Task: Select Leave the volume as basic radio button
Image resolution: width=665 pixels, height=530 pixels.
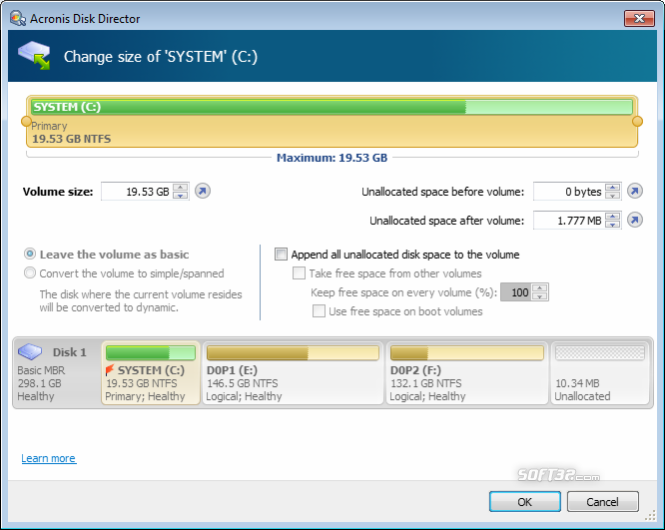Action: (x=30, y=254)
